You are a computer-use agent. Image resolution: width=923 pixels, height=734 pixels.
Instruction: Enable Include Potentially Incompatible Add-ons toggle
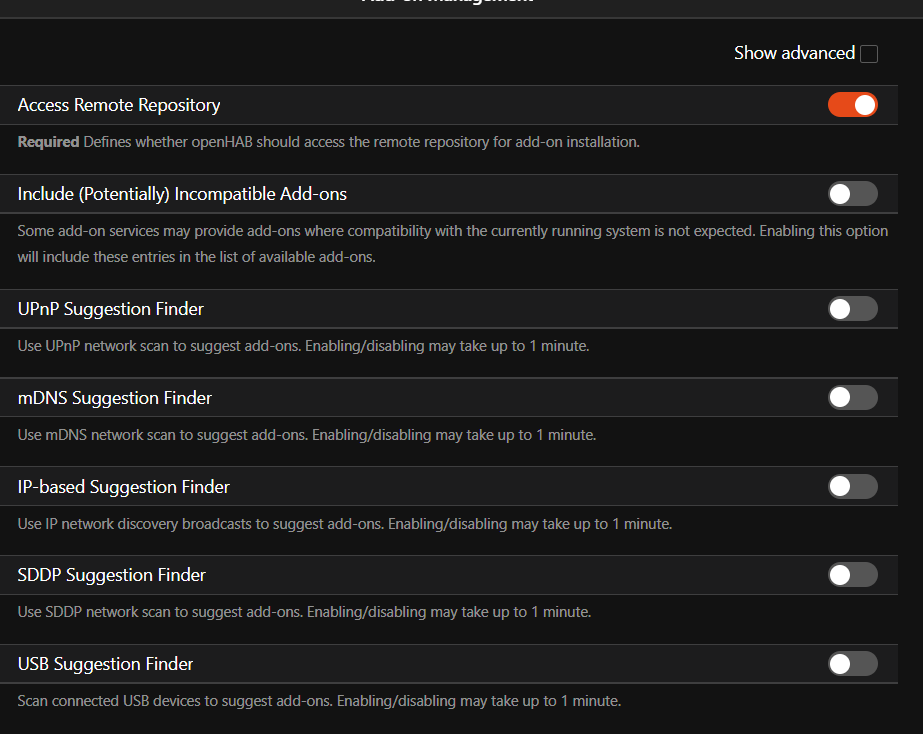point(852,194)
